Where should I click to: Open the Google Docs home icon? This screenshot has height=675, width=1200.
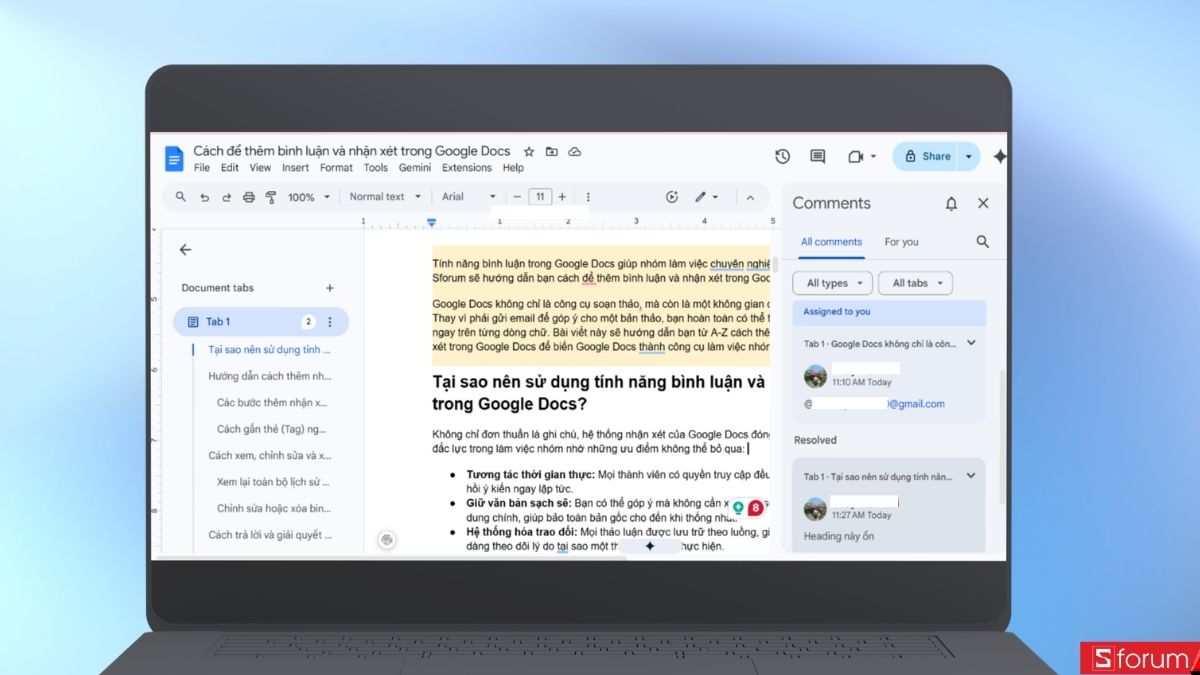point(174,158)
